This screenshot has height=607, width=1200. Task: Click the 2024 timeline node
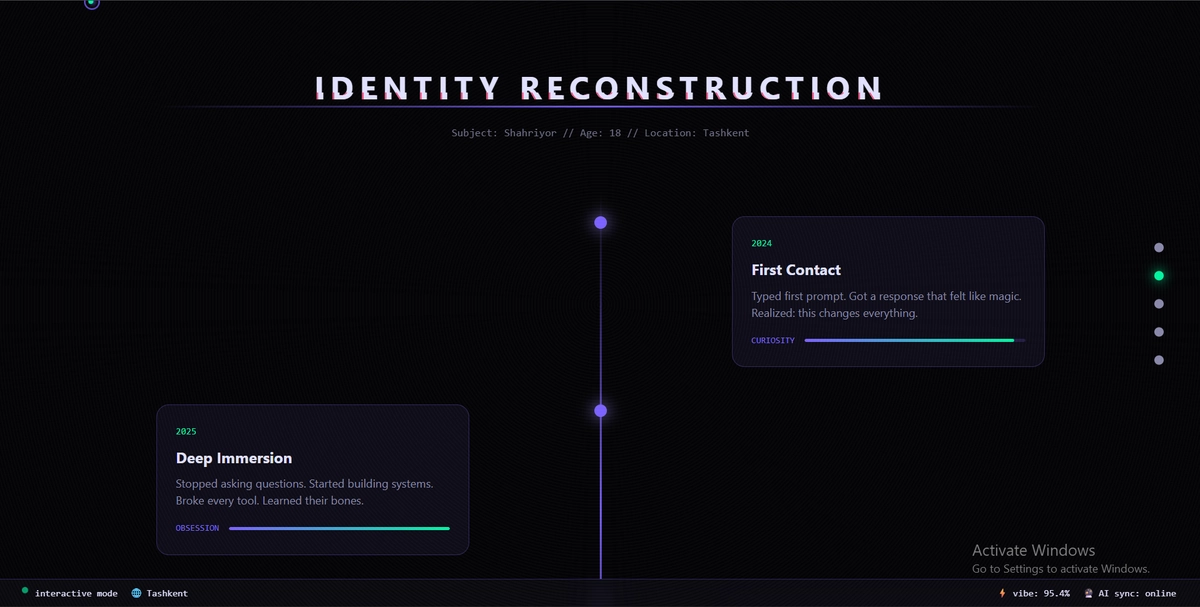tap(600, 222)
